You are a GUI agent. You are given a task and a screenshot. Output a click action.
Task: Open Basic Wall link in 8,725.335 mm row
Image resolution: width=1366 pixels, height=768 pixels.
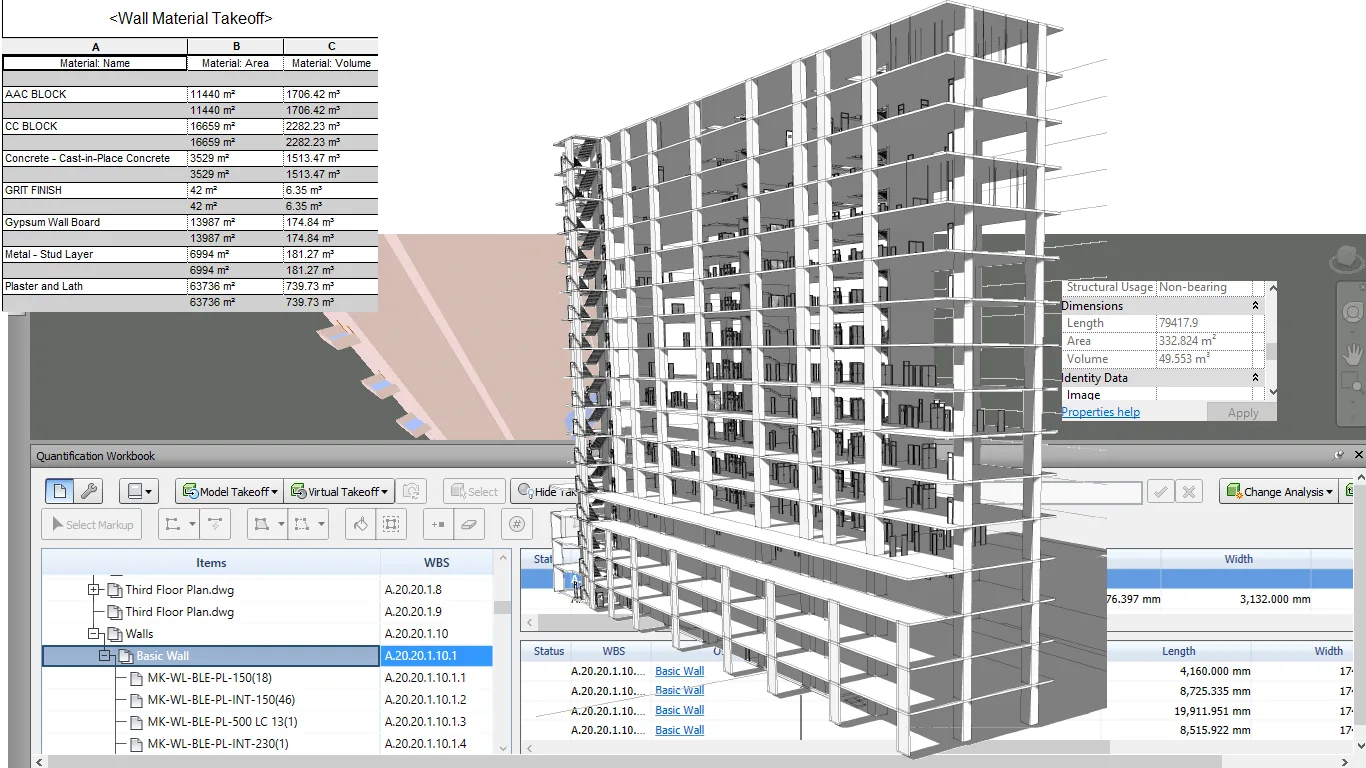(x=680, y=690)
